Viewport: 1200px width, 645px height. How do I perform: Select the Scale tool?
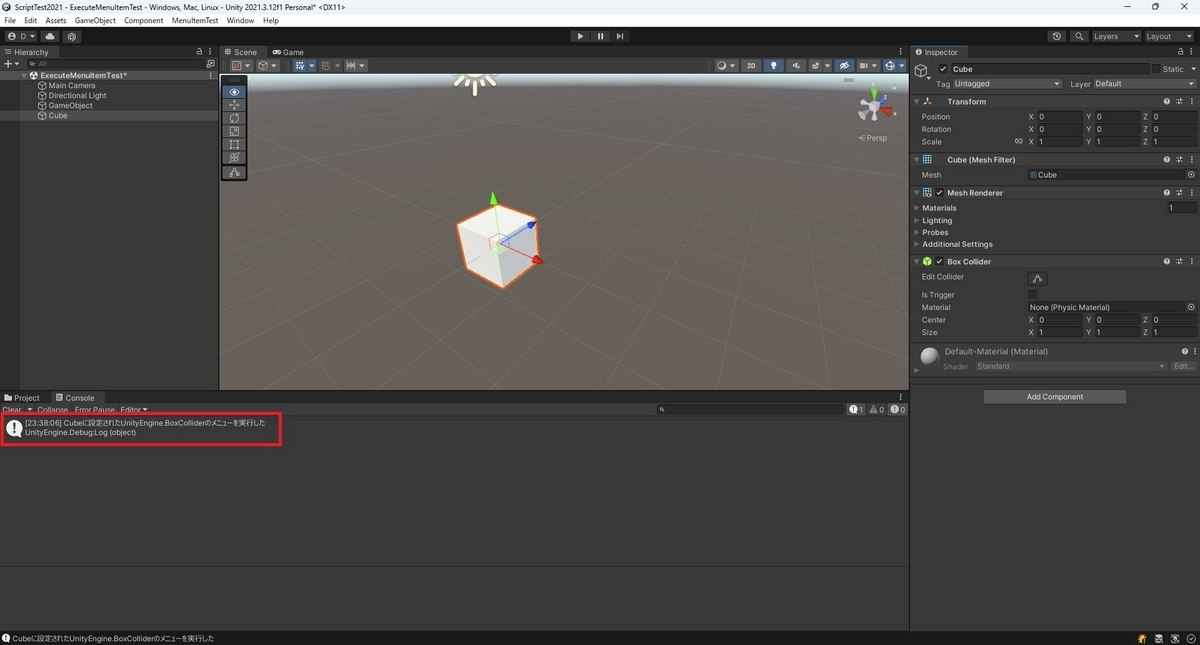coord(234,131)
